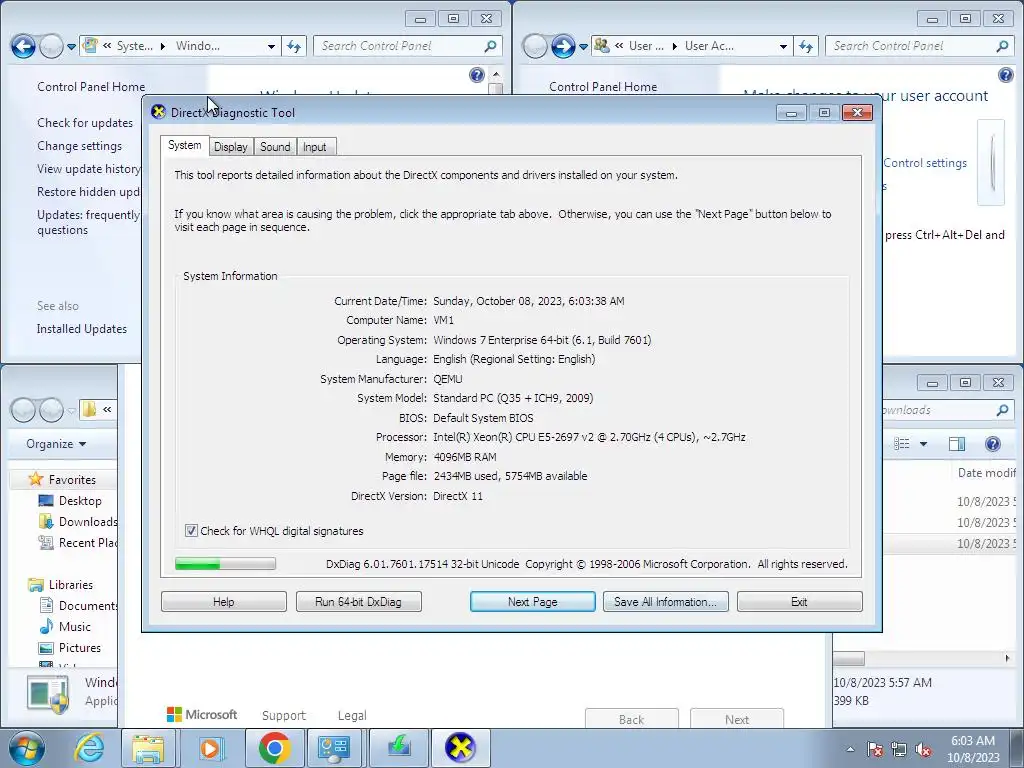Click search magnifier icon in User Accounts window
Viewport: 1024px width, 768px height.
[x=1002, y=46]
